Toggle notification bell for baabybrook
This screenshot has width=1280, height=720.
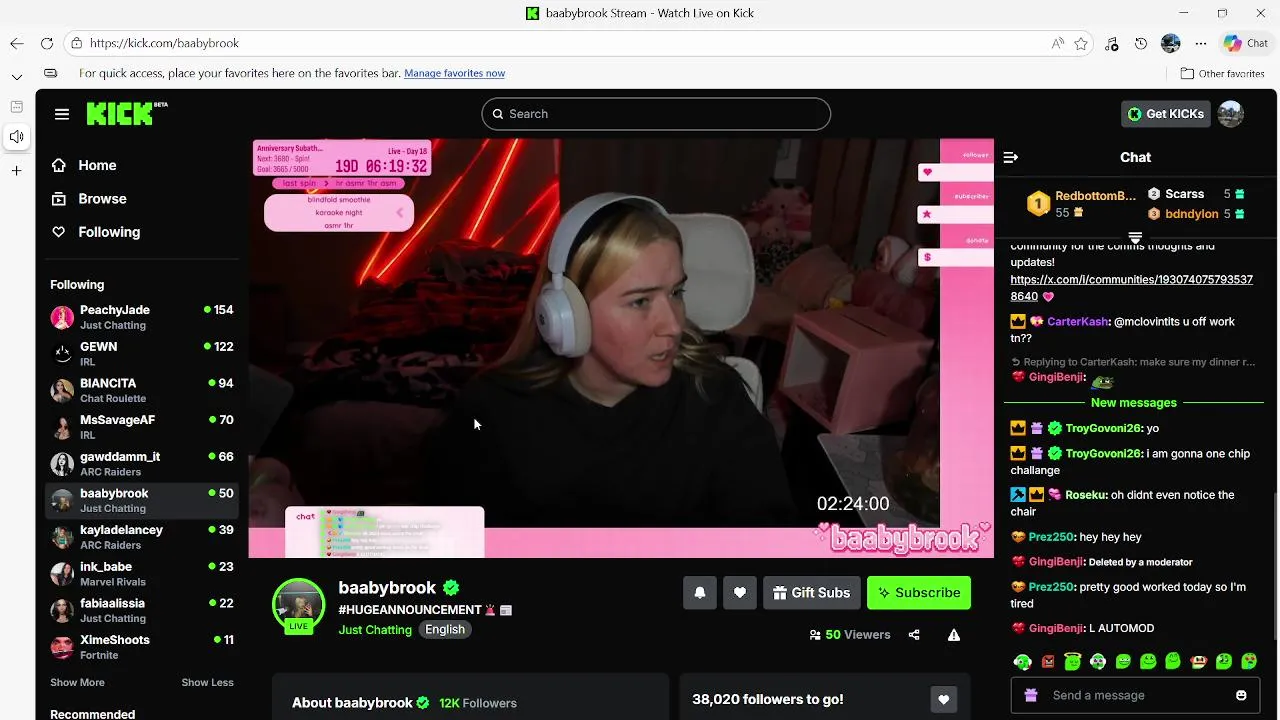700,593
